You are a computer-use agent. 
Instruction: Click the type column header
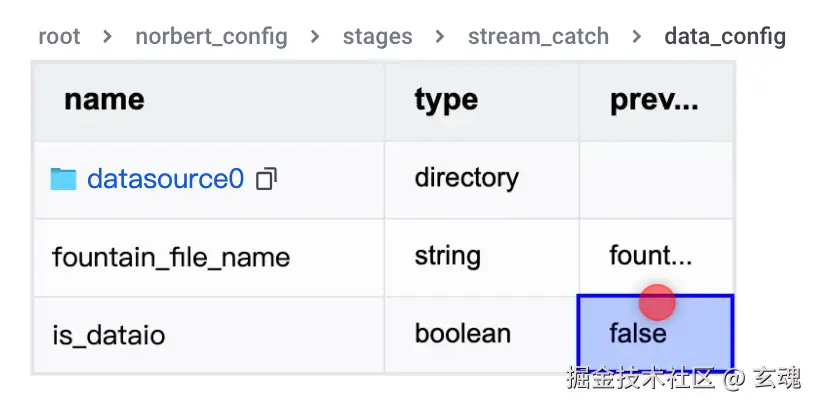pyautogui.click(x=446, y=100)
